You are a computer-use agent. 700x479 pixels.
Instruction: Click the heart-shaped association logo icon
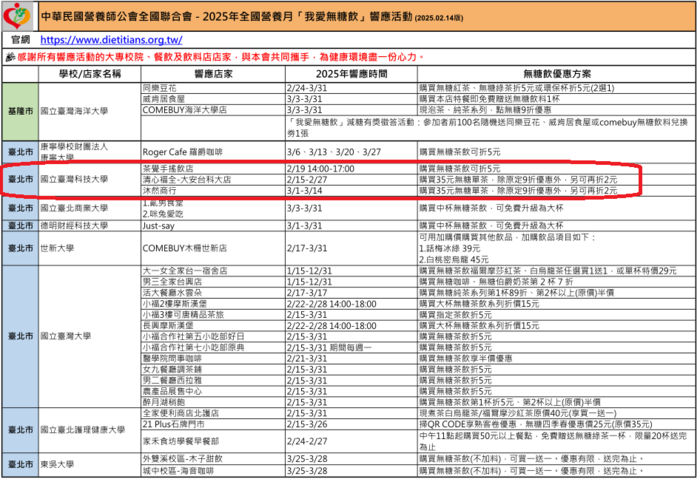coord(17,16)
